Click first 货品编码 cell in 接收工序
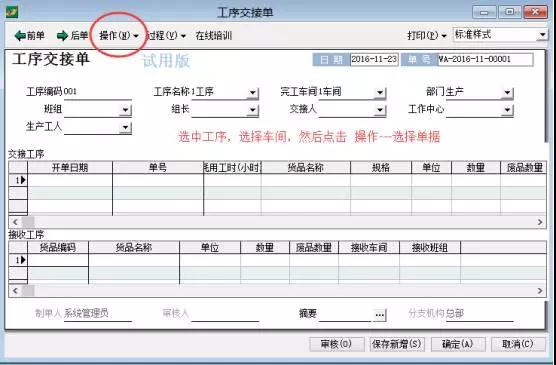 click(x=58, y=260)
